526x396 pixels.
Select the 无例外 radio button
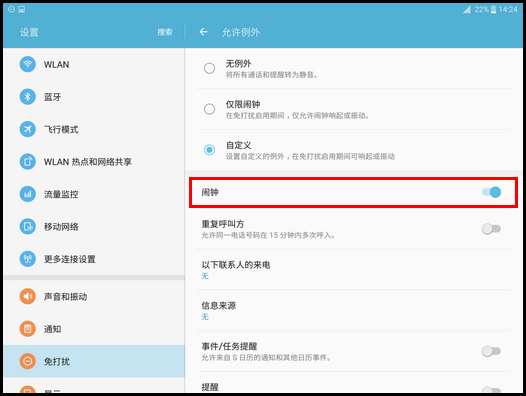209,68
